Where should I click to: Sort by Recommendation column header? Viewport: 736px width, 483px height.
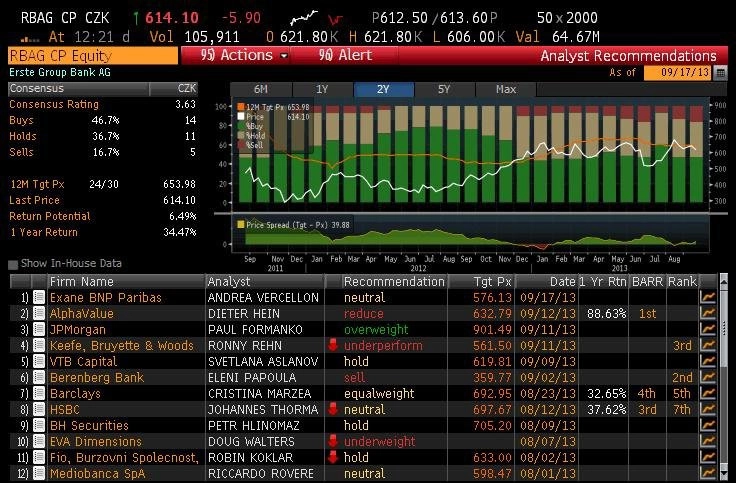pyautogui.click(x=393, y=282)
